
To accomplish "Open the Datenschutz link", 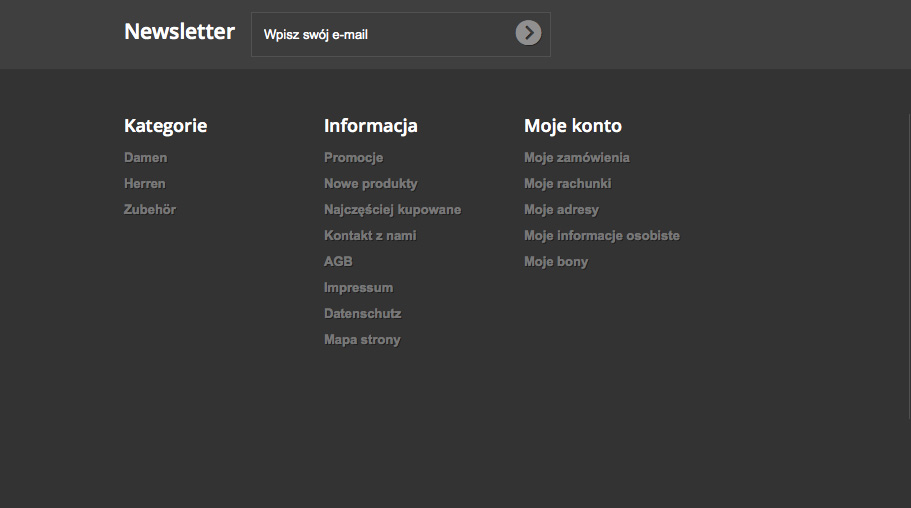I will [362, 314].
